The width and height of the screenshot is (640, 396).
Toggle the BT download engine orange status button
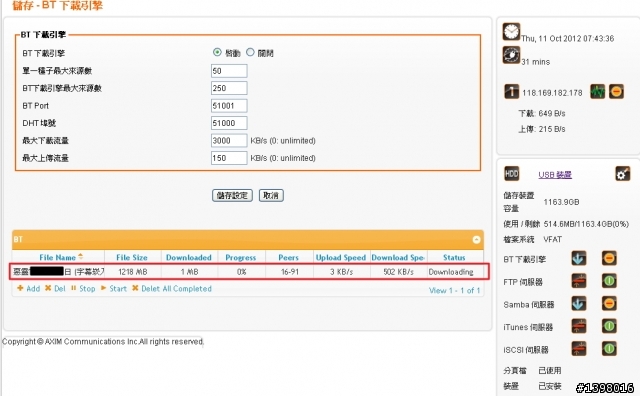(x=609, y=258)
